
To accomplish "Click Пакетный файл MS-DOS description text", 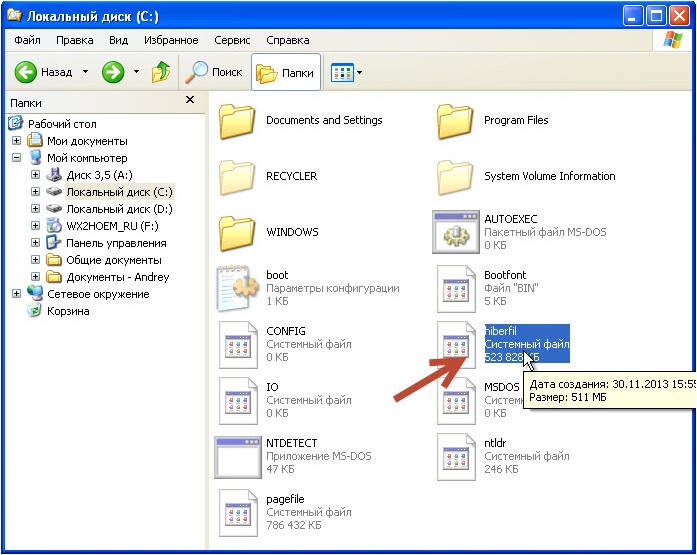I will (x=545, y=232).
